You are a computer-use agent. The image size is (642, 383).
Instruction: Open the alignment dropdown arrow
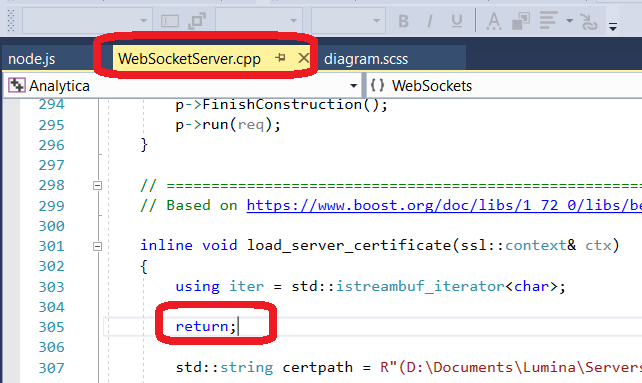point(569,20)
